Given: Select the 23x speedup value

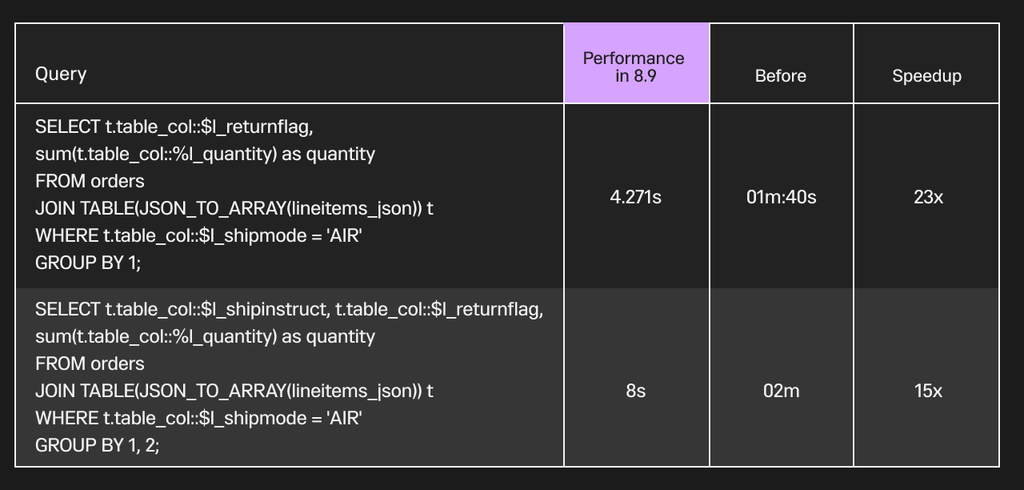Looking at the screenshot, I should [x=928, y=197].
